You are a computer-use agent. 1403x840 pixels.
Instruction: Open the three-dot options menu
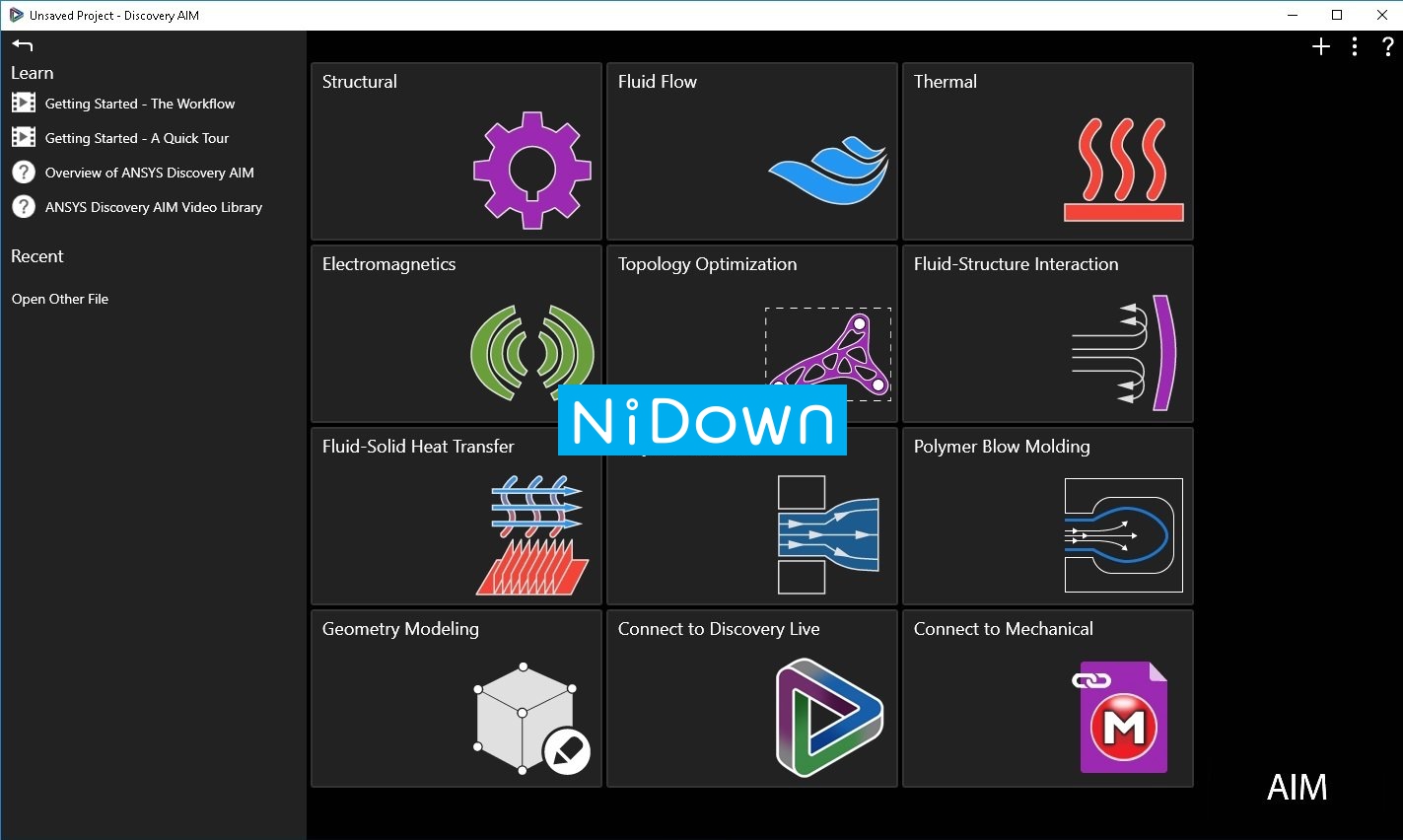click(x=1354, y=45)
